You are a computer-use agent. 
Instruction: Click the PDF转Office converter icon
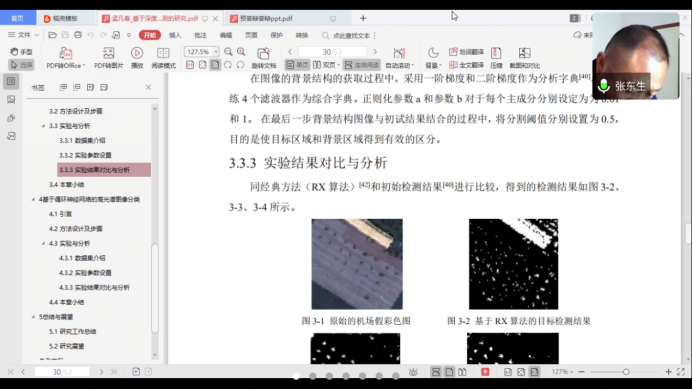65,54
